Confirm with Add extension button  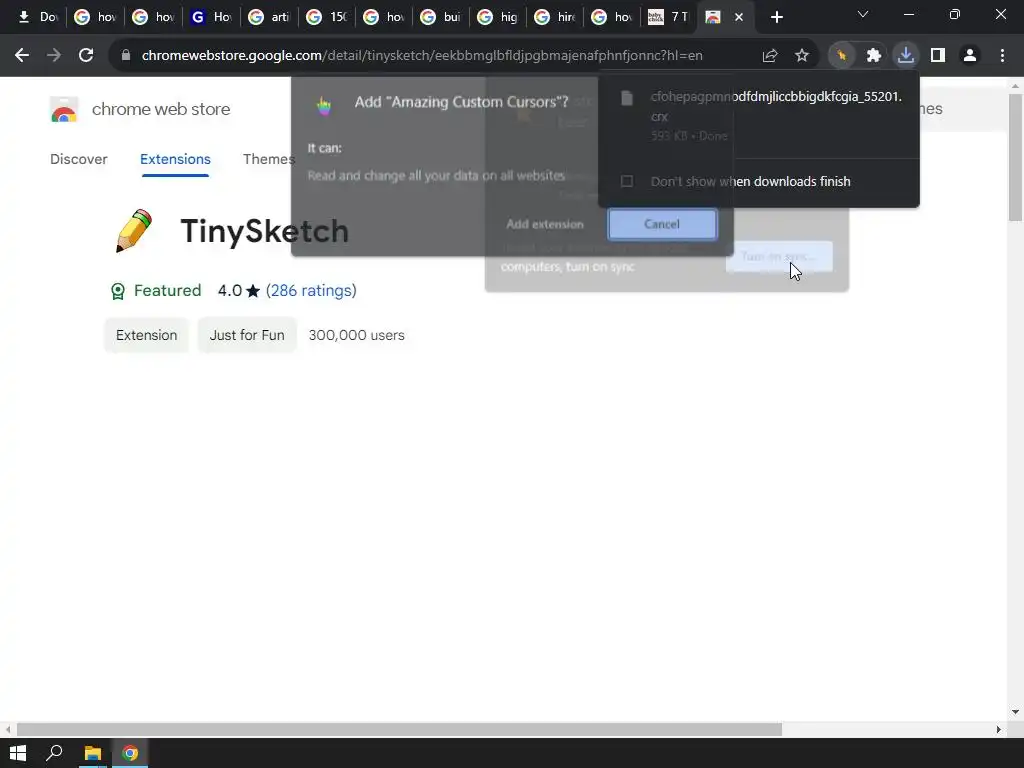(x=545, y=224)
